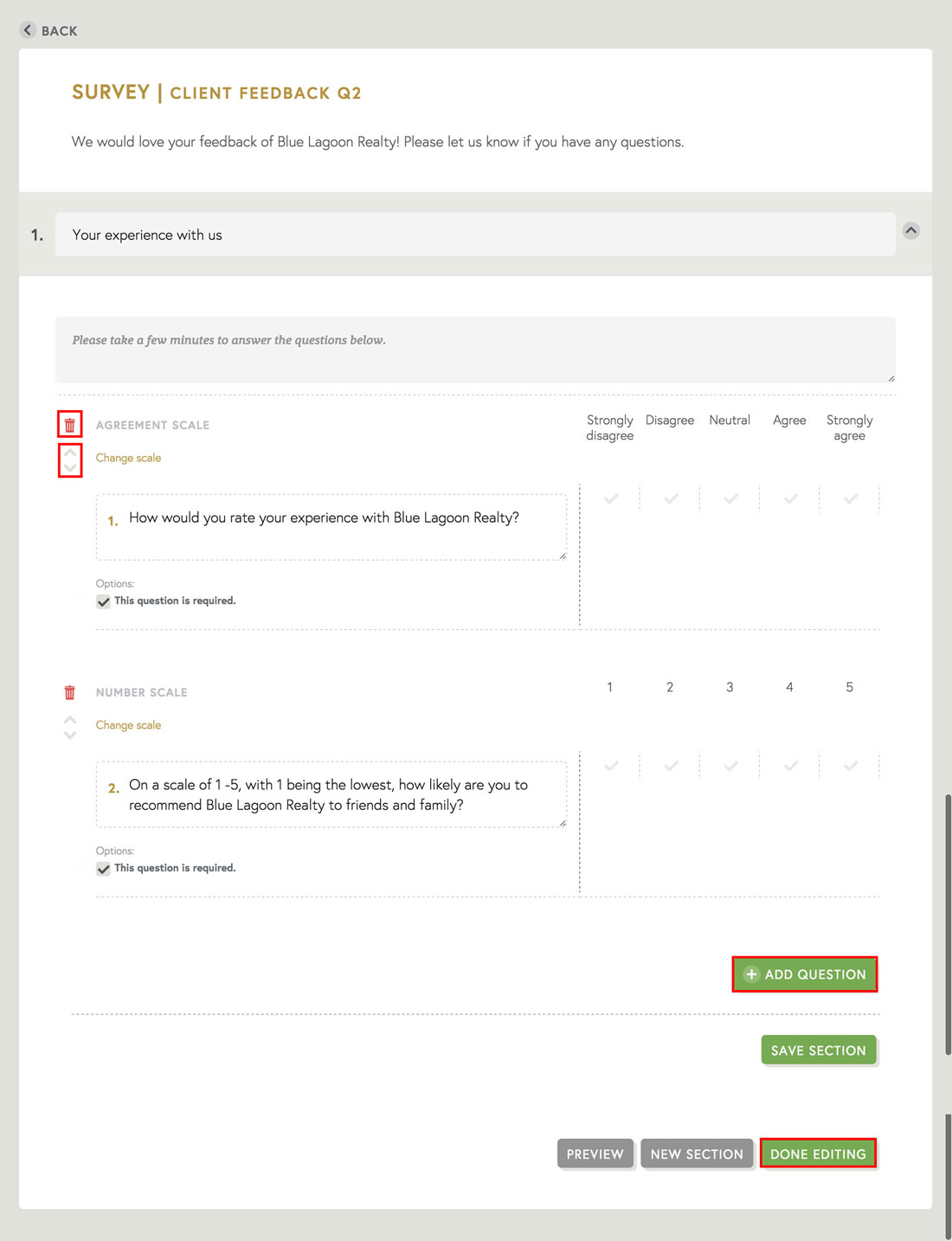Collapse the Your experience with us section
Image resolution: width=952 pixels, height=1241 pixels.
pos(910,231)
